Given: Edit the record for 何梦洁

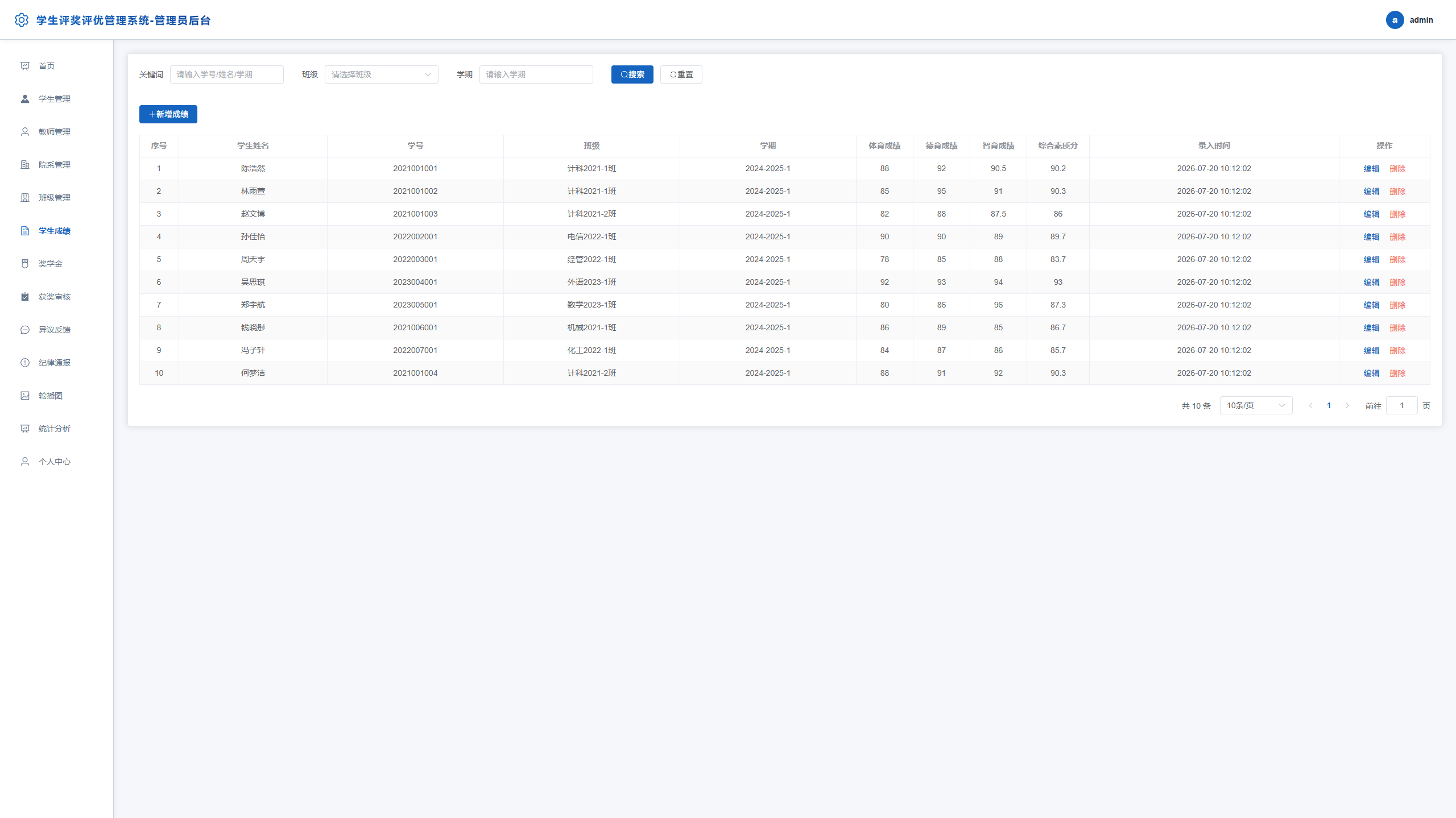Looking at the screenshot, I should click(1371, 373).
